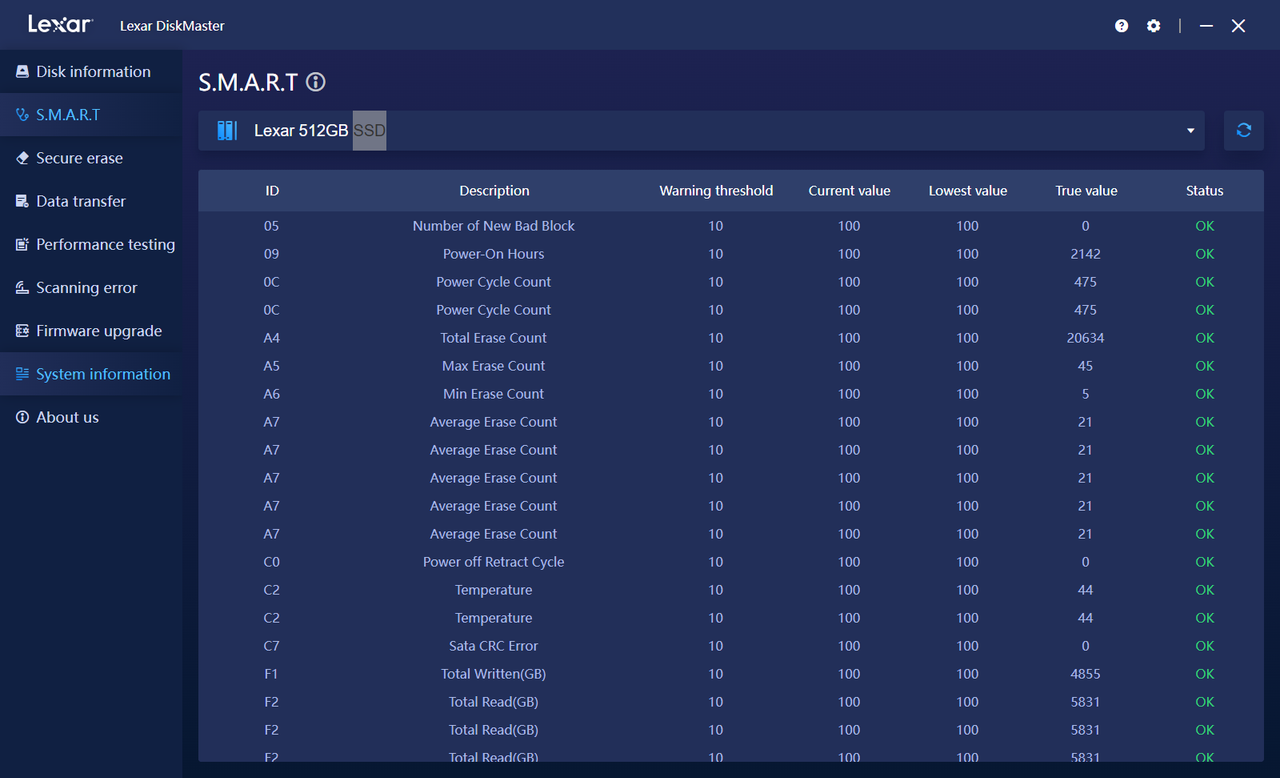
Task: Click the Current value column header
Action: (x=849, y=191)
